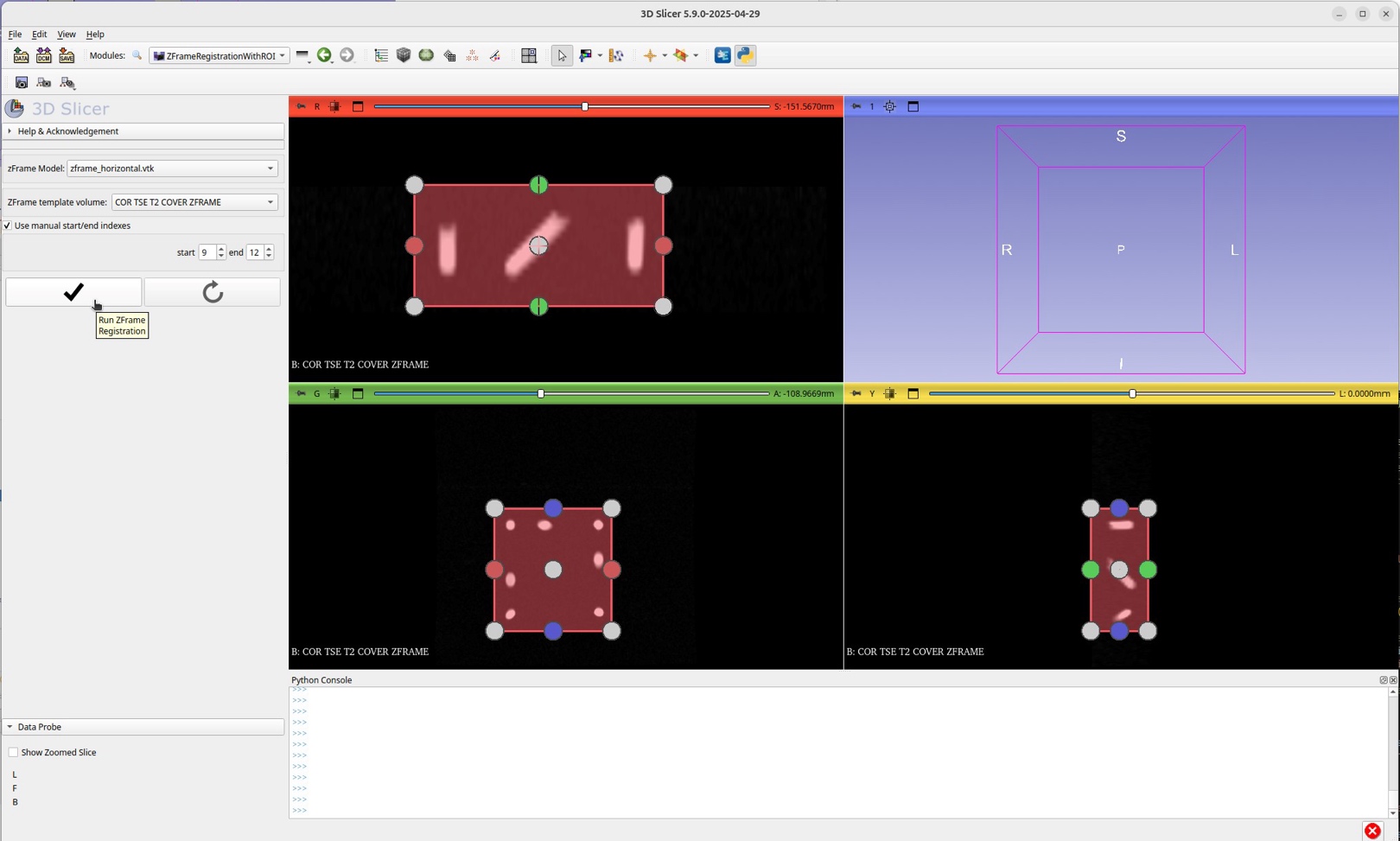Center the 3D view icon
The image size is (1400, 841).
click(889, 106)
